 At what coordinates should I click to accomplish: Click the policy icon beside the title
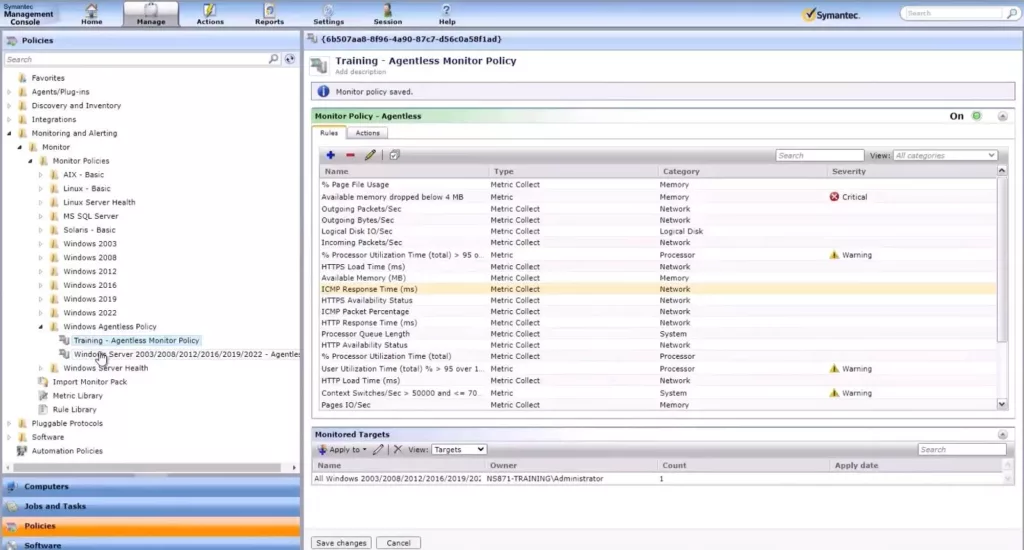pyautogui.click(x=319, y=65)
